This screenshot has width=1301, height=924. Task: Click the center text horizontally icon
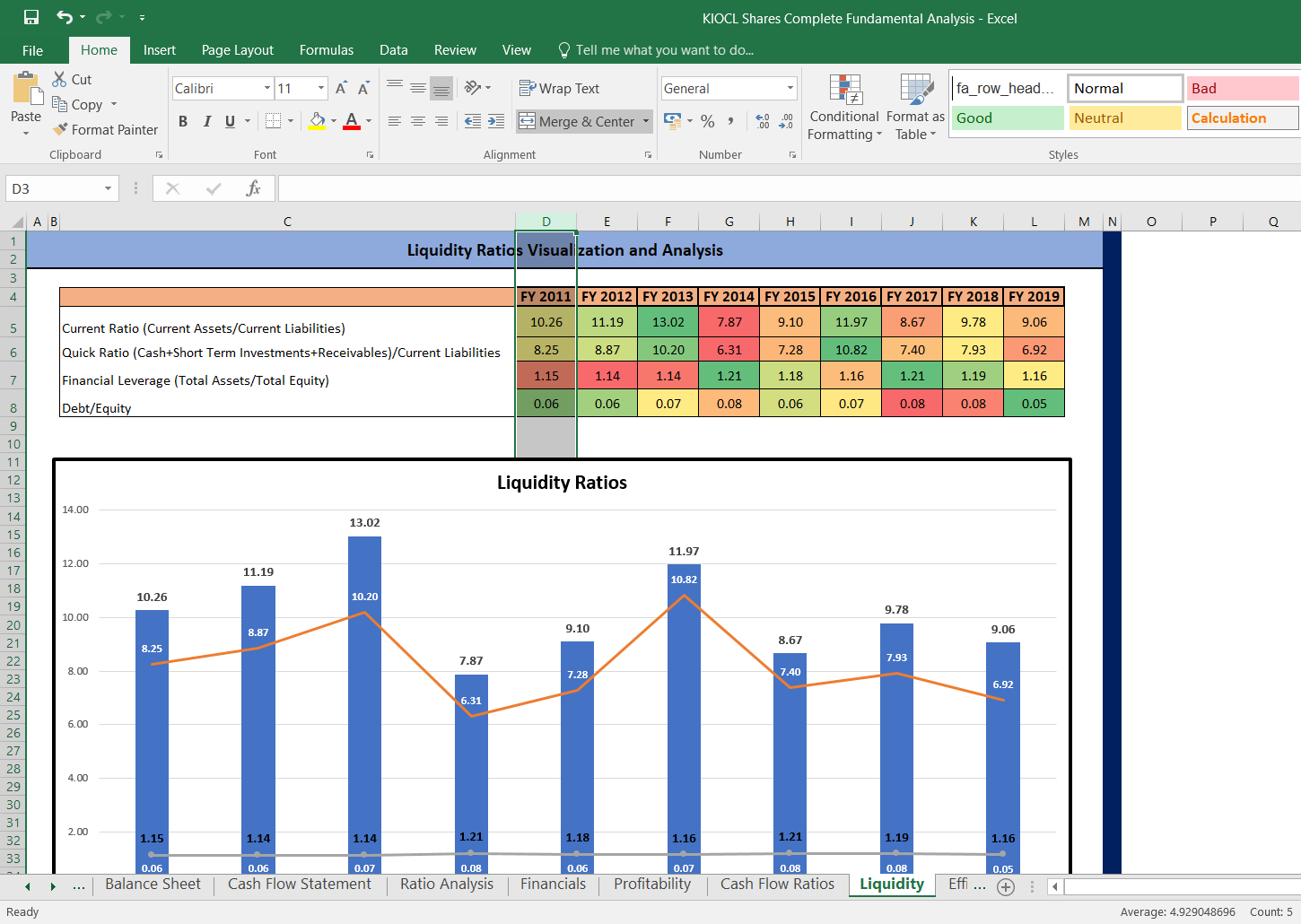pyautogui.click(x=418, y=121)
